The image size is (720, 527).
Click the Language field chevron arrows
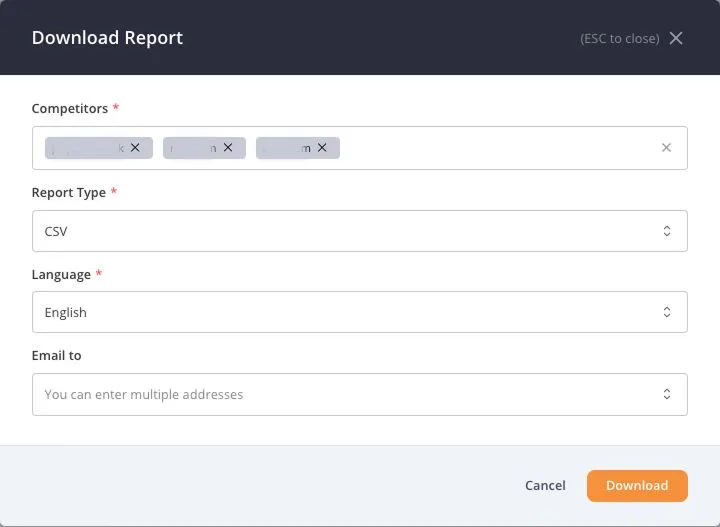(x=667, y=312)
